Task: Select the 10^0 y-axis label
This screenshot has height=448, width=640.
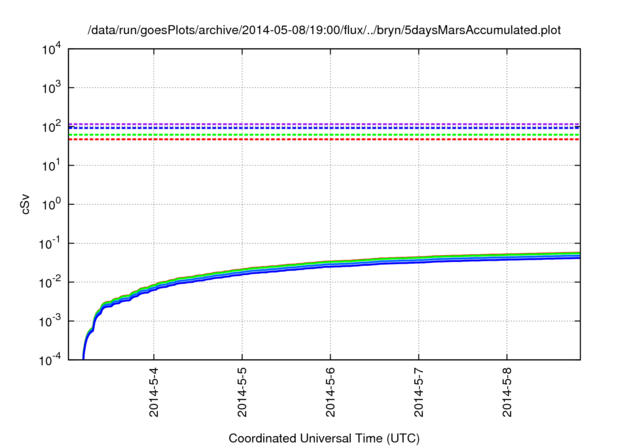Action: pos(52,204)
